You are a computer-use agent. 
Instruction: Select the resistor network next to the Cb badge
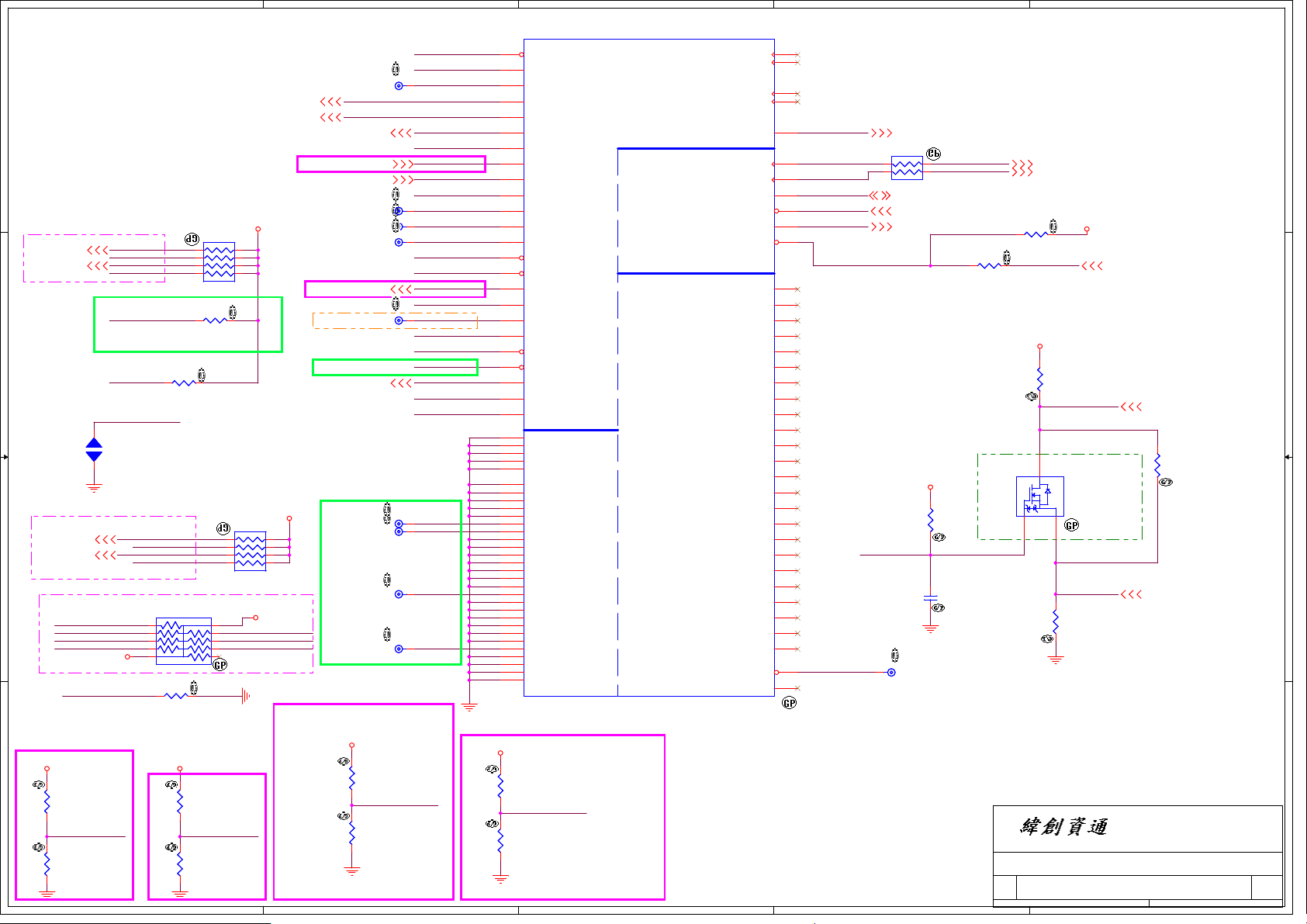(x=907, y=168)
